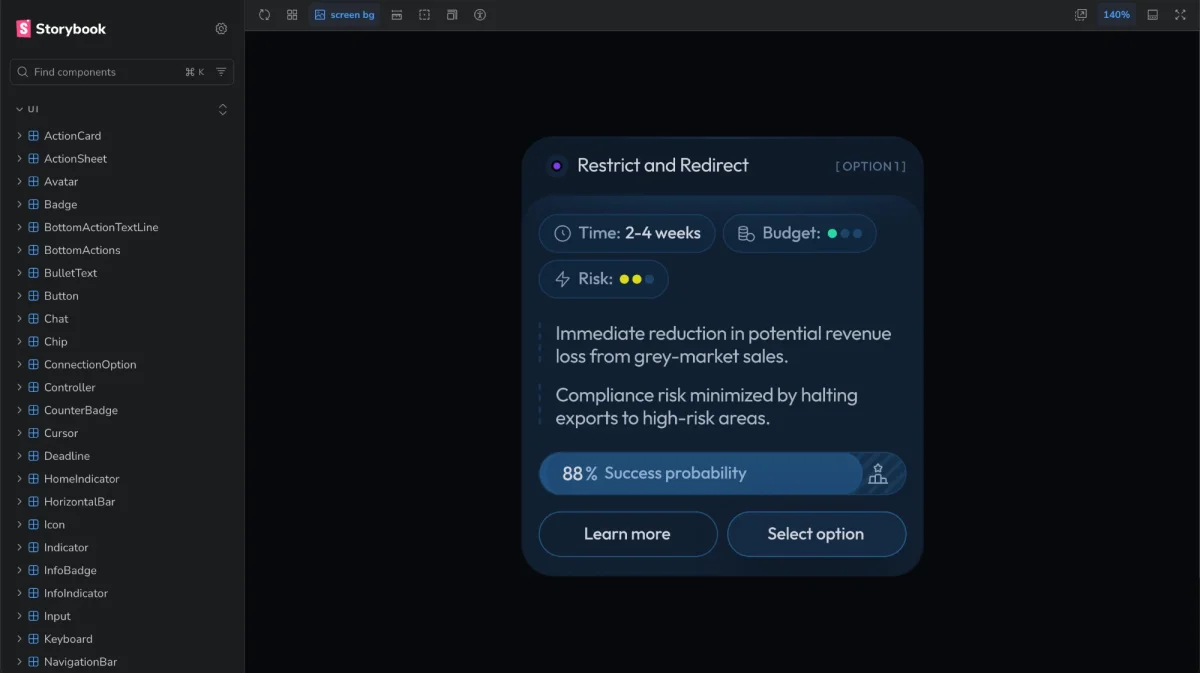
Task: Click the fullscreen toolbar icon
Action: (x=1180, y=15)
